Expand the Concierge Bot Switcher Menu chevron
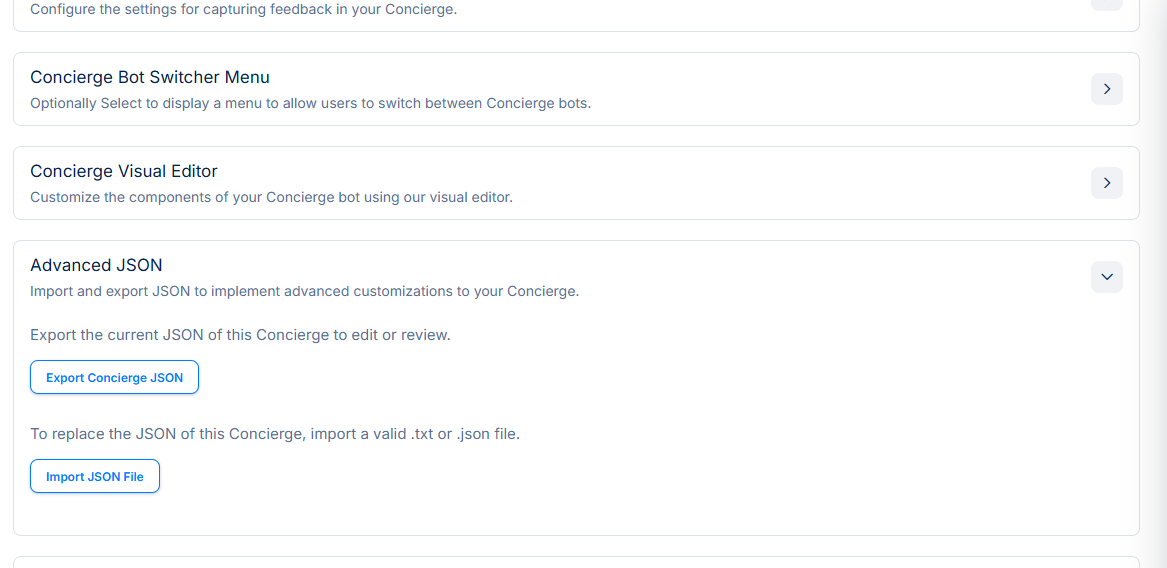This screenshot has width=1167, height=568. click(1106, 89)
